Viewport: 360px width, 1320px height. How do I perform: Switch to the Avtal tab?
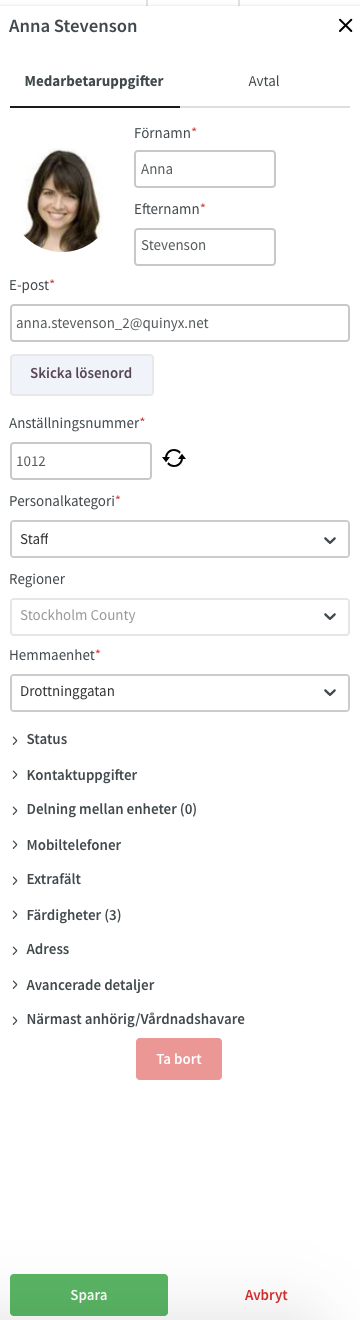tap(264, 82)
